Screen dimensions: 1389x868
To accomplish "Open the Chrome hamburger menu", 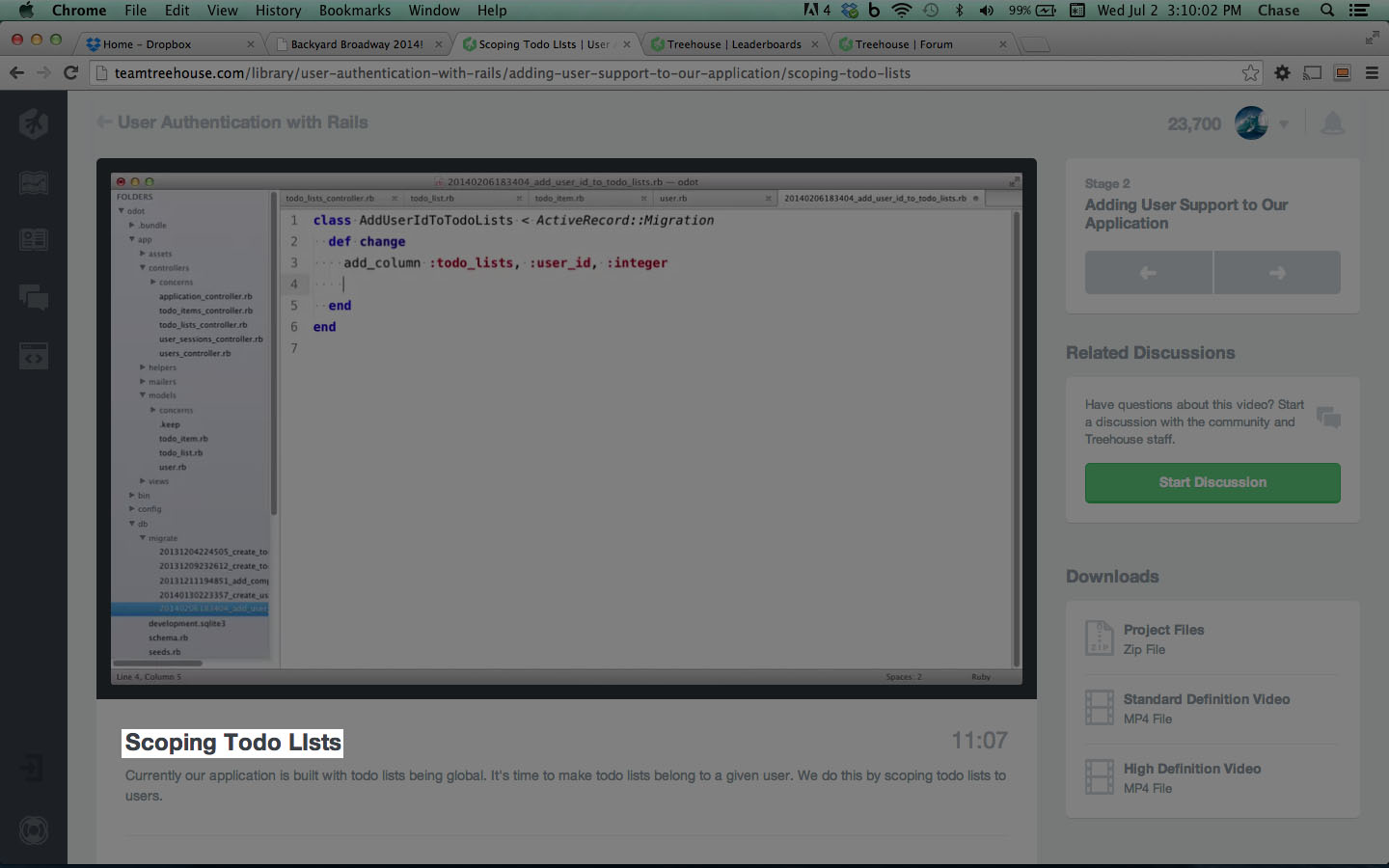I will click(x=1372, y=73).
